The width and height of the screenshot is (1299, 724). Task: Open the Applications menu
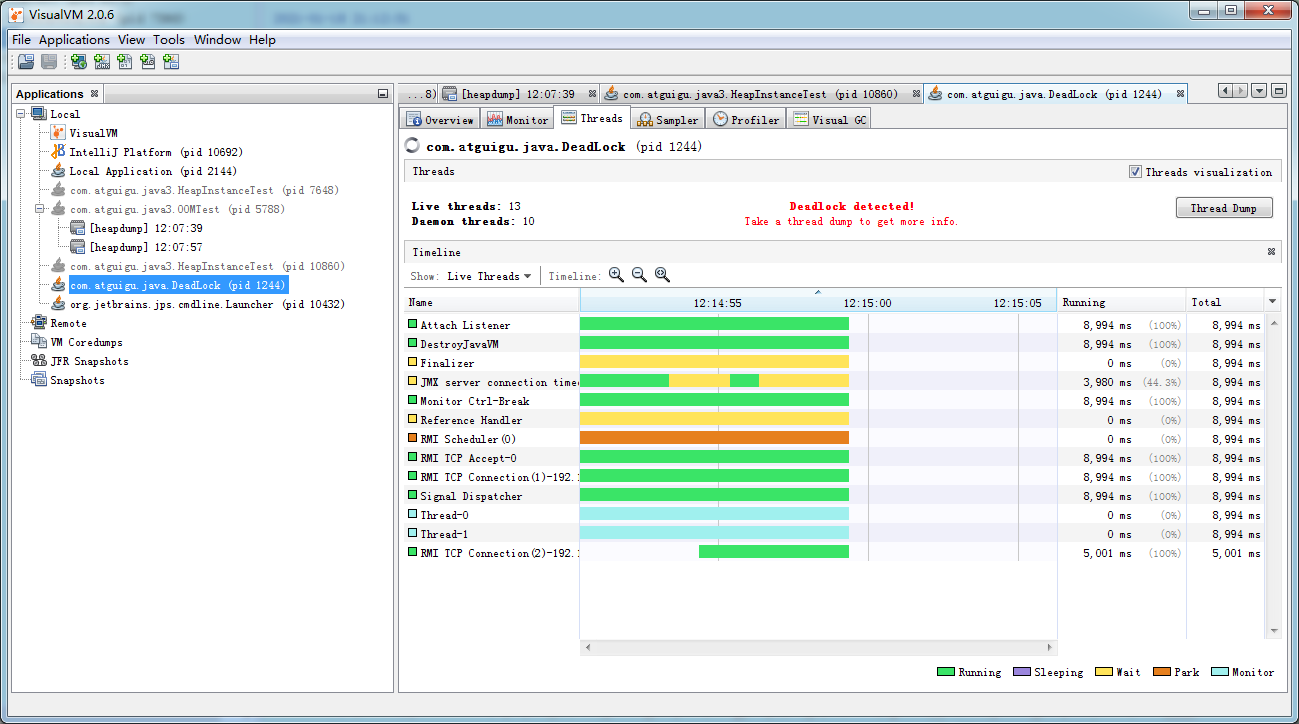[74, 40]
